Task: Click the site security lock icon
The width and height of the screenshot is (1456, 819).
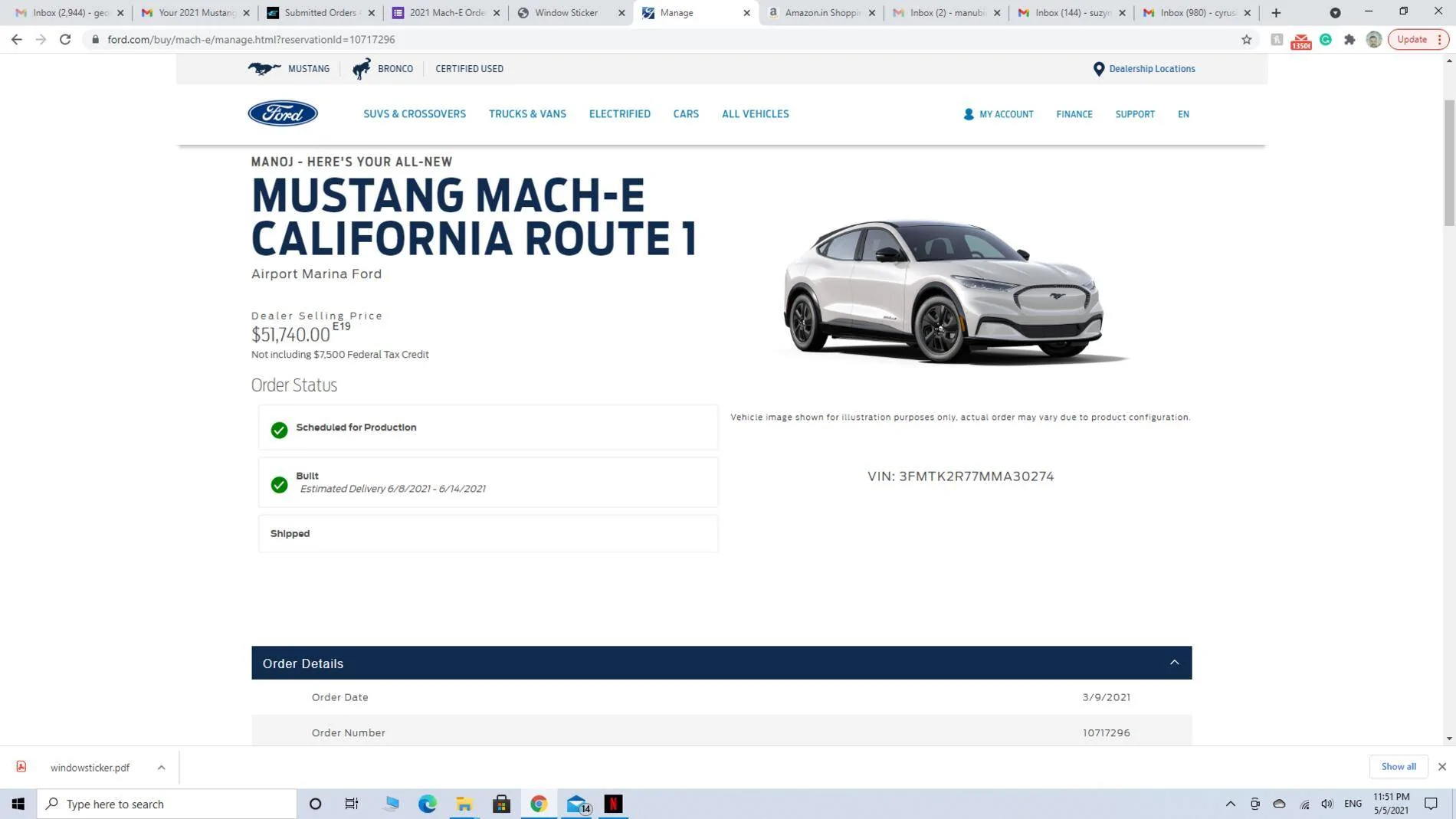Action: (95, 39)
